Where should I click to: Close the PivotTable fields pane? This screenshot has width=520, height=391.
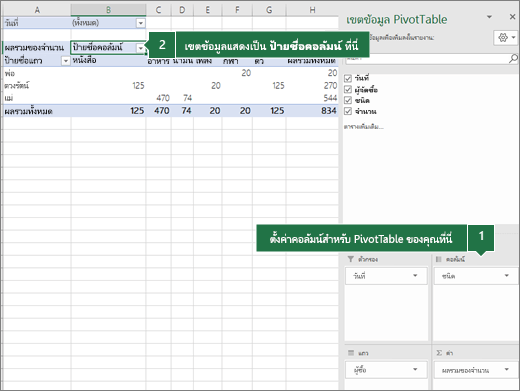(512, 17)
